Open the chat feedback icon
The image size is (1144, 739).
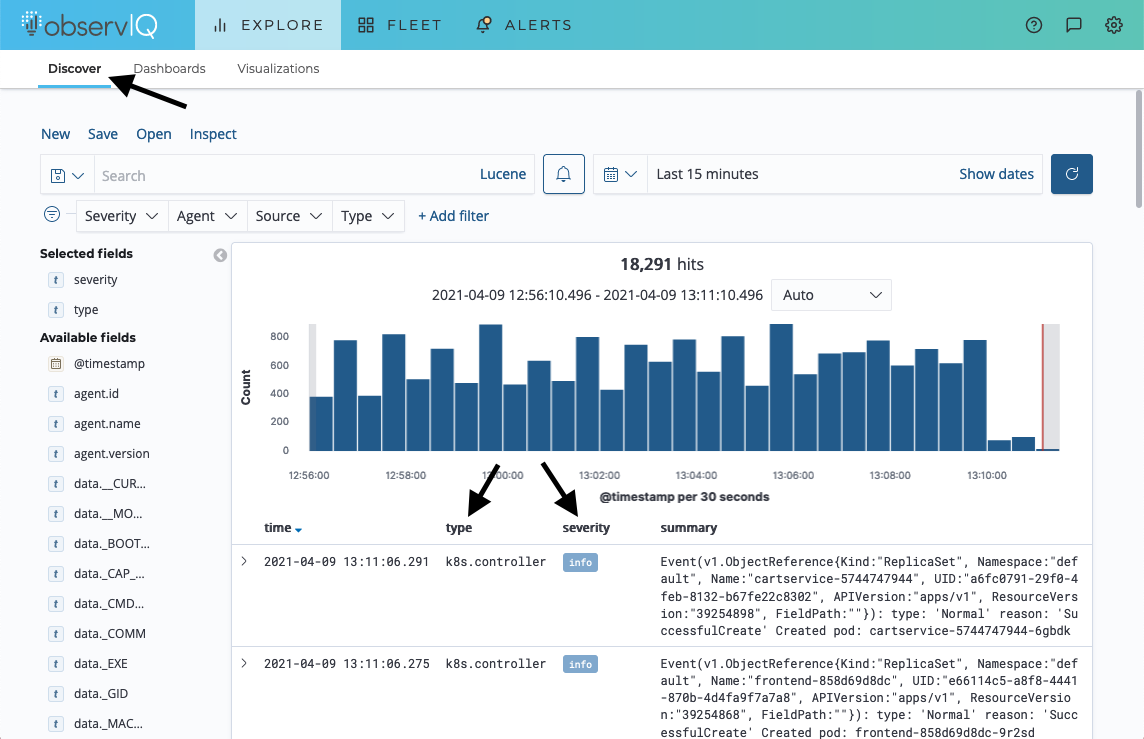pos(1074,25)
